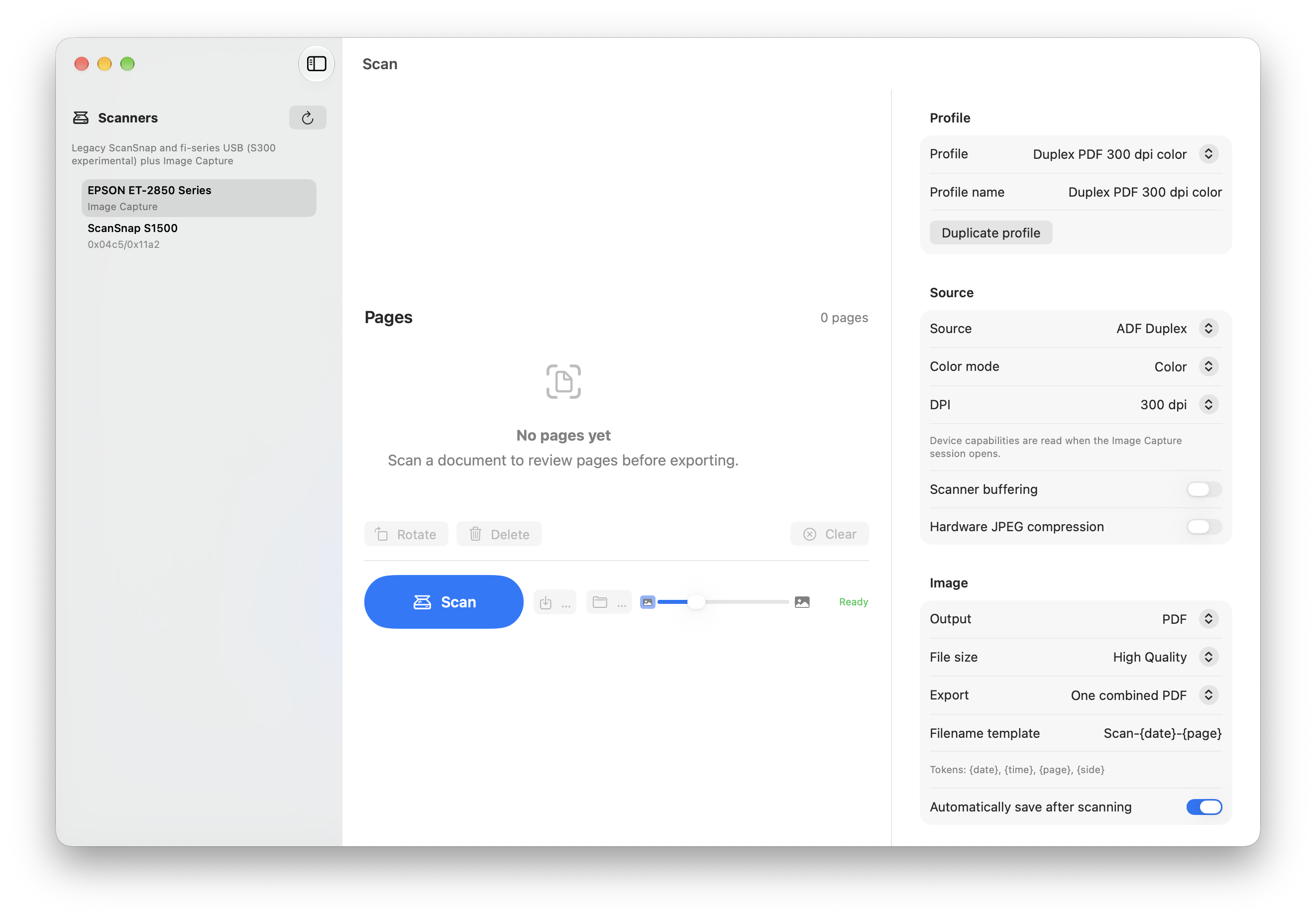Edit the Profile name field

pos(1145,192)
